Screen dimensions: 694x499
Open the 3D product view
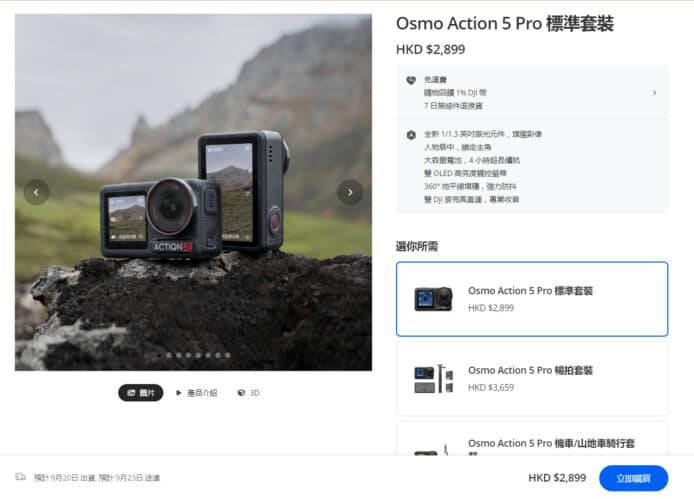[249, 393]
